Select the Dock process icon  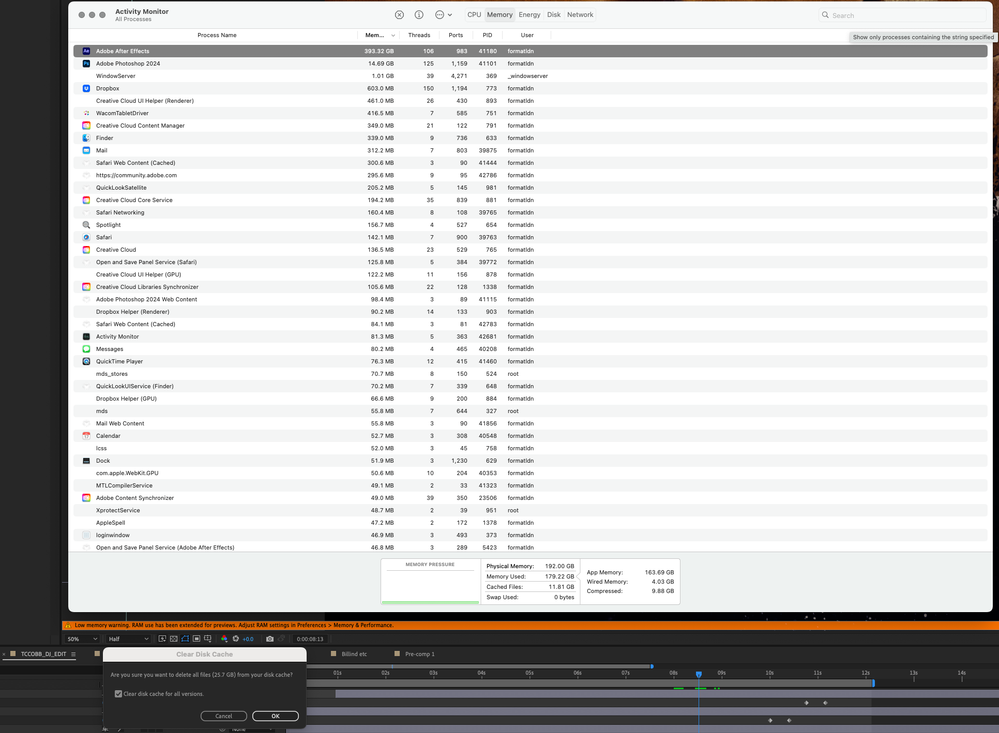tap(86, 461)
